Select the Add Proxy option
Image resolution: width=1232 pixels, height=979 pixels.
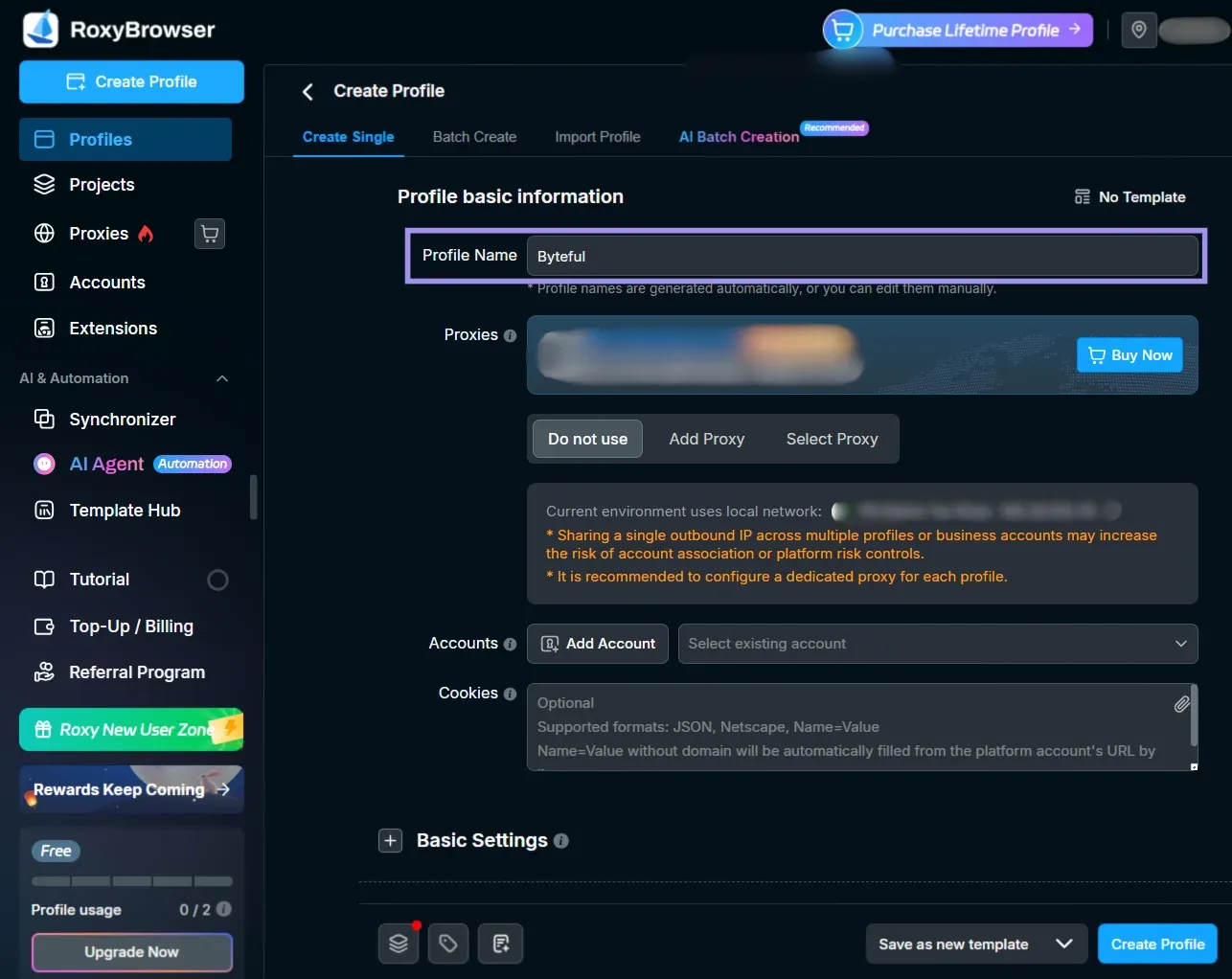(707, 439)
